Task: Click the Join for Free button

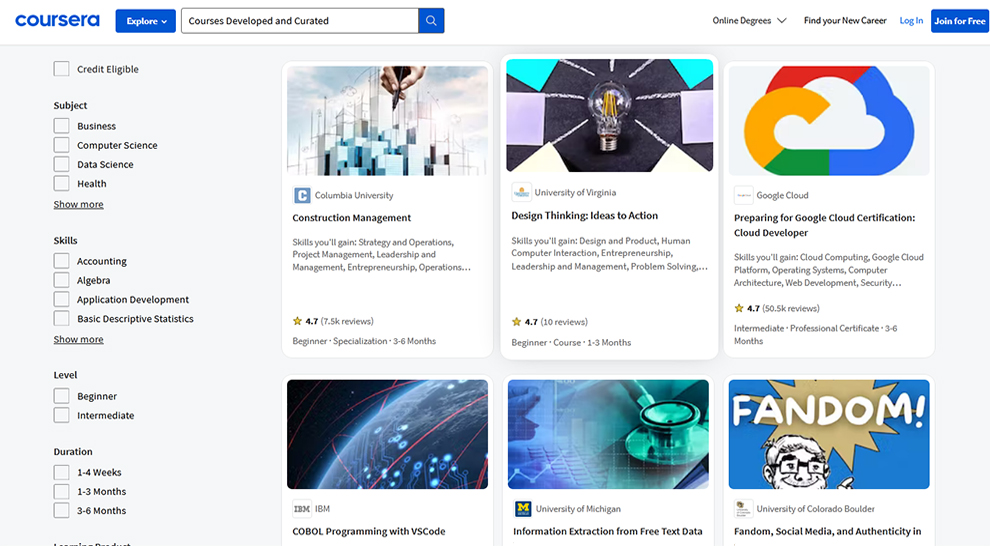Action: (960, 21)
